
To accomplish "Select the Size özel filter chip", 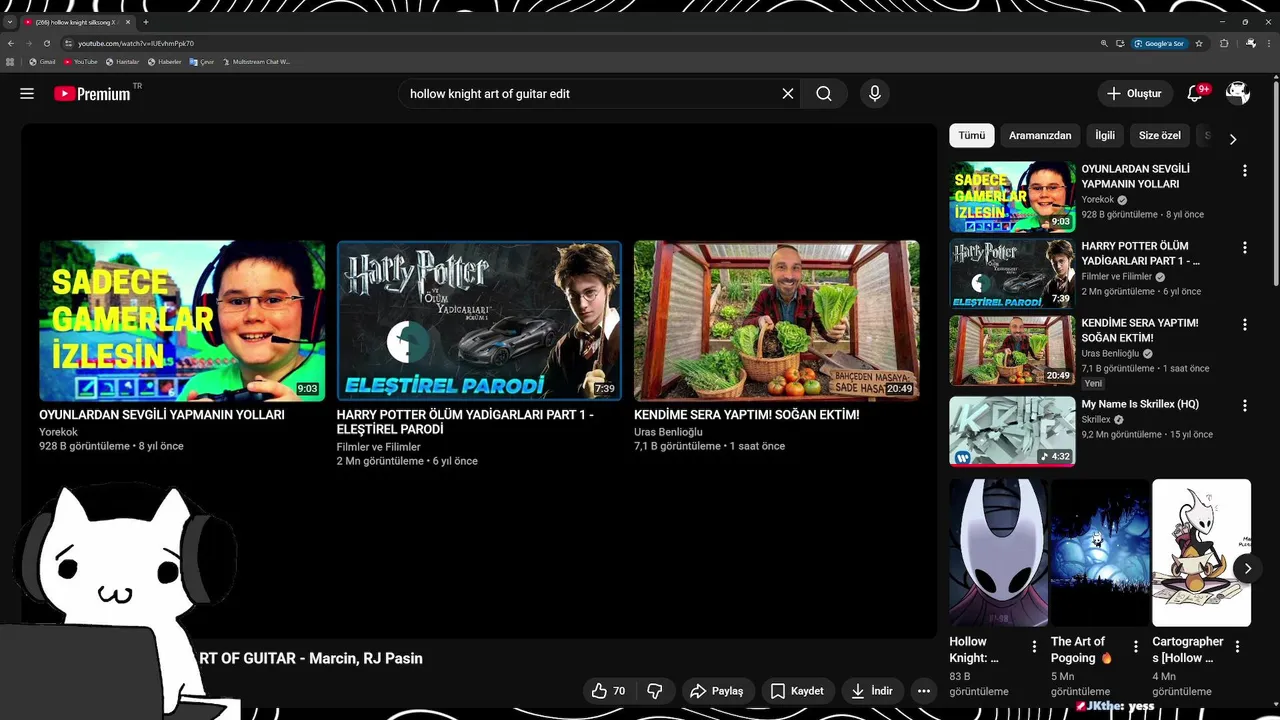I will [1160, 135].
